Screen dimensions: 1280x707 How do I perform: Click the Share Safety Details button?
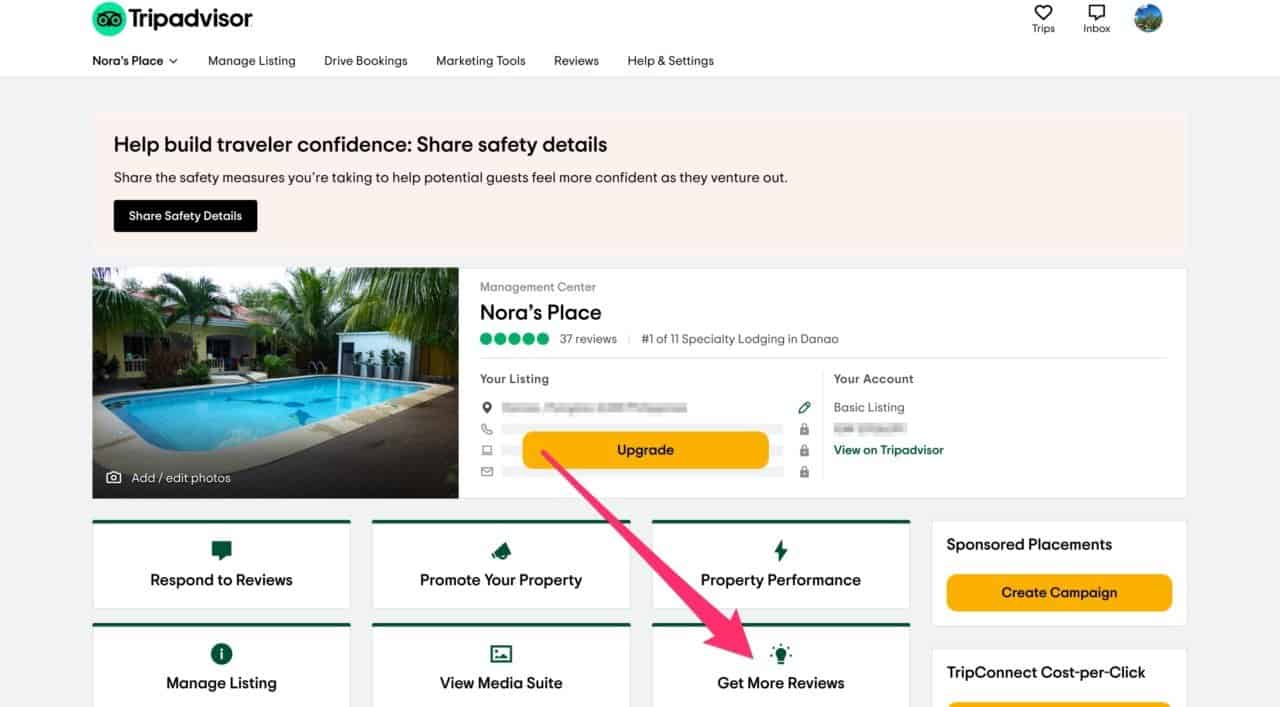tap(185, 216)
